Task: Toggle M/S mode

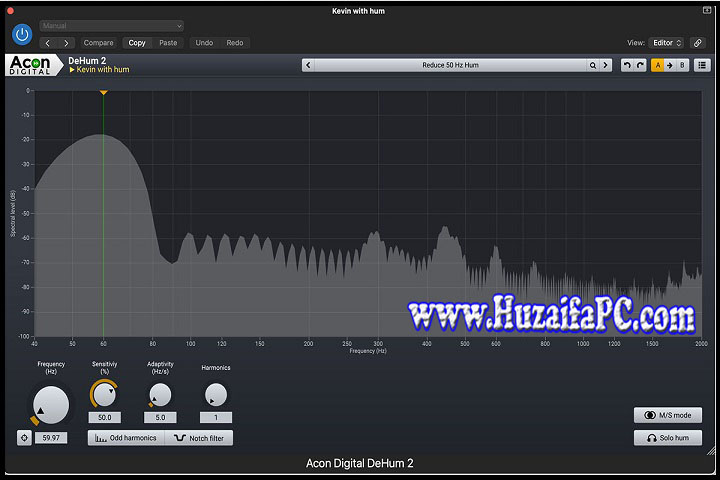Action: click(x=668, y=415)
